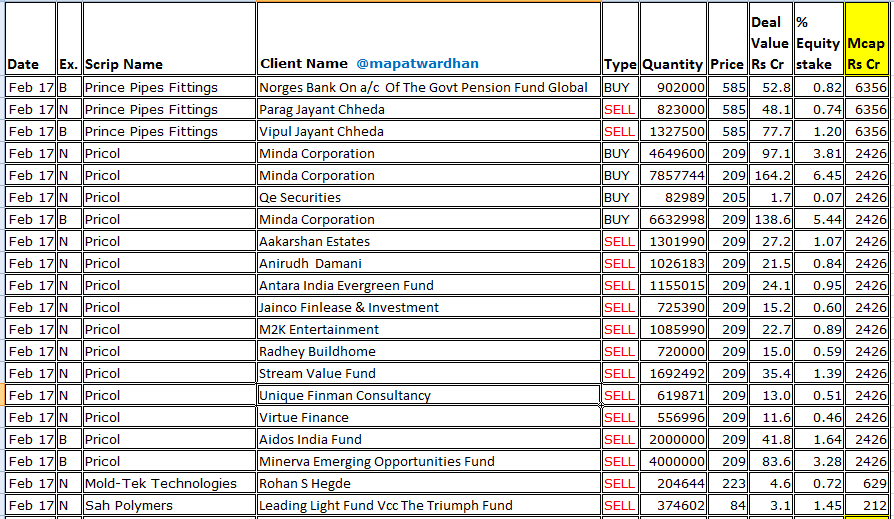Viewport: 894px width, 519px height.
Task: Click quantity 4000000 cell
Action: [673, 461]
